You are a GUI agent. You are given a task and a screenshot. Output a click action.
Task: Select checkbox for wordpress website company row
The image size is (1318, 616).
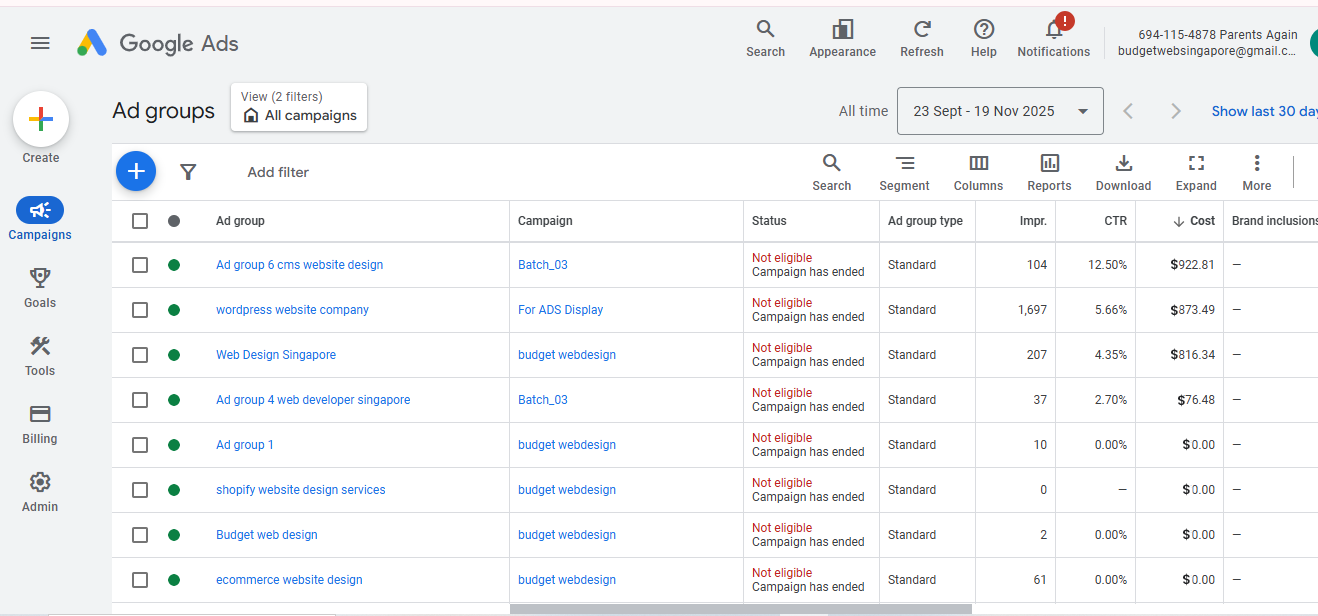pyautogui.click(x=140, y=310)
